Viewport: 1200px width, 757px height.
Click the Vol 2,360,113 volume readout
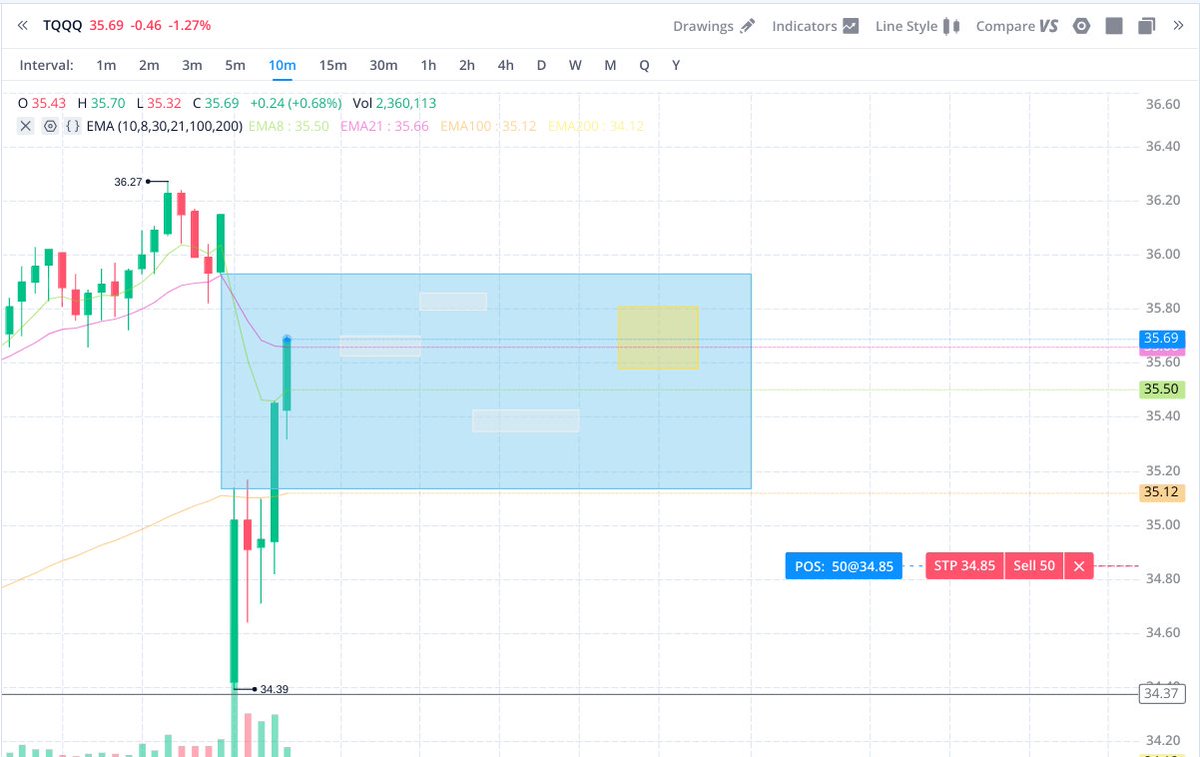pyautogui.click(x=394, y=103)
